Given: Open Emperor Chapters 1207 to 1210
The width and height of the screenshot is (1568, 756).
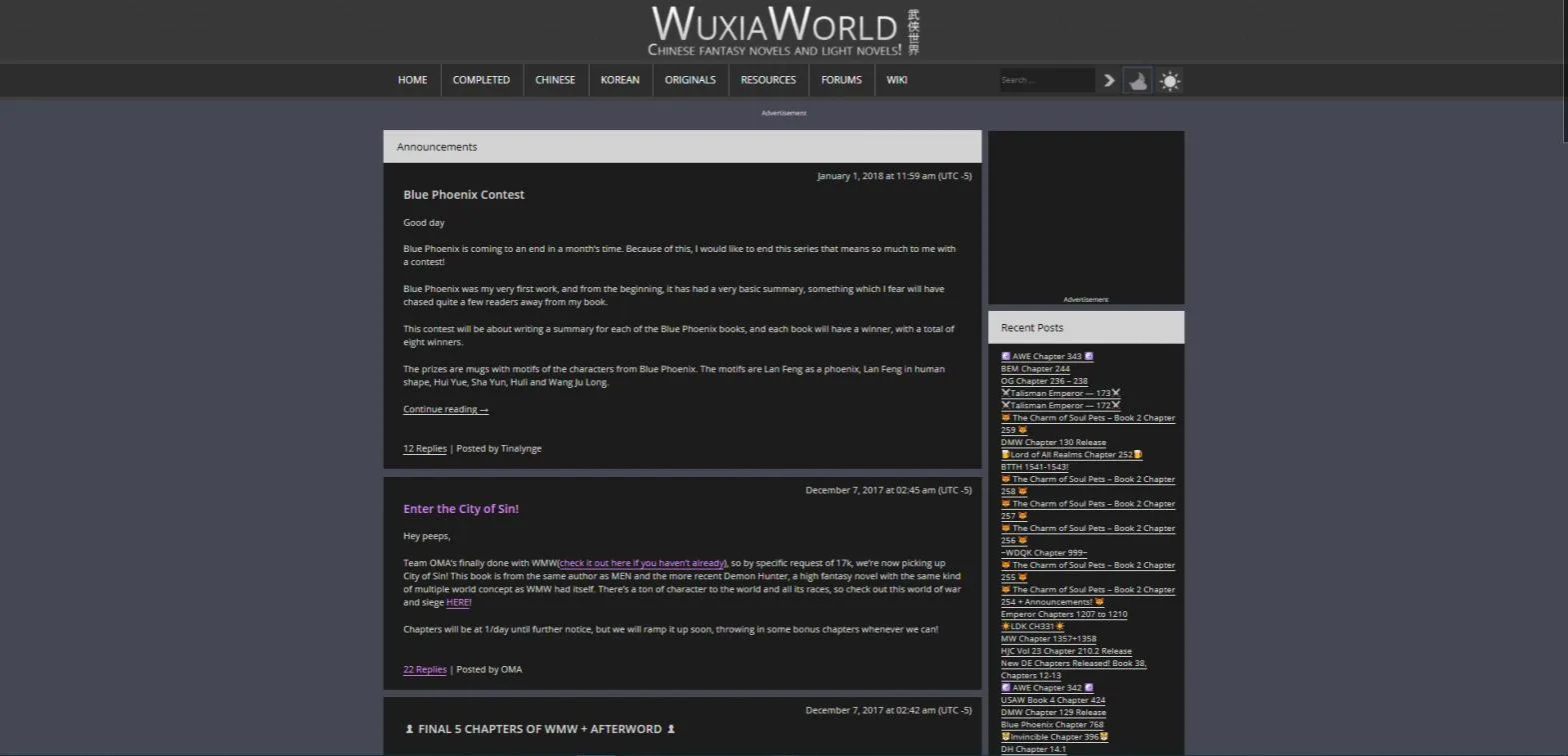Looking at the screenshot, I should 1063,614.
